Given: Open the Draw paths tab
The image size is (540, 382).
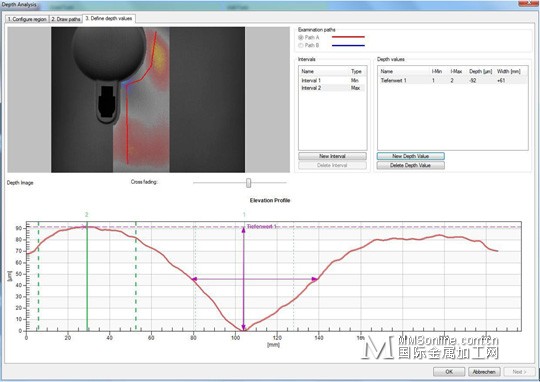Looking at the screenshot, I should [66, 19].
